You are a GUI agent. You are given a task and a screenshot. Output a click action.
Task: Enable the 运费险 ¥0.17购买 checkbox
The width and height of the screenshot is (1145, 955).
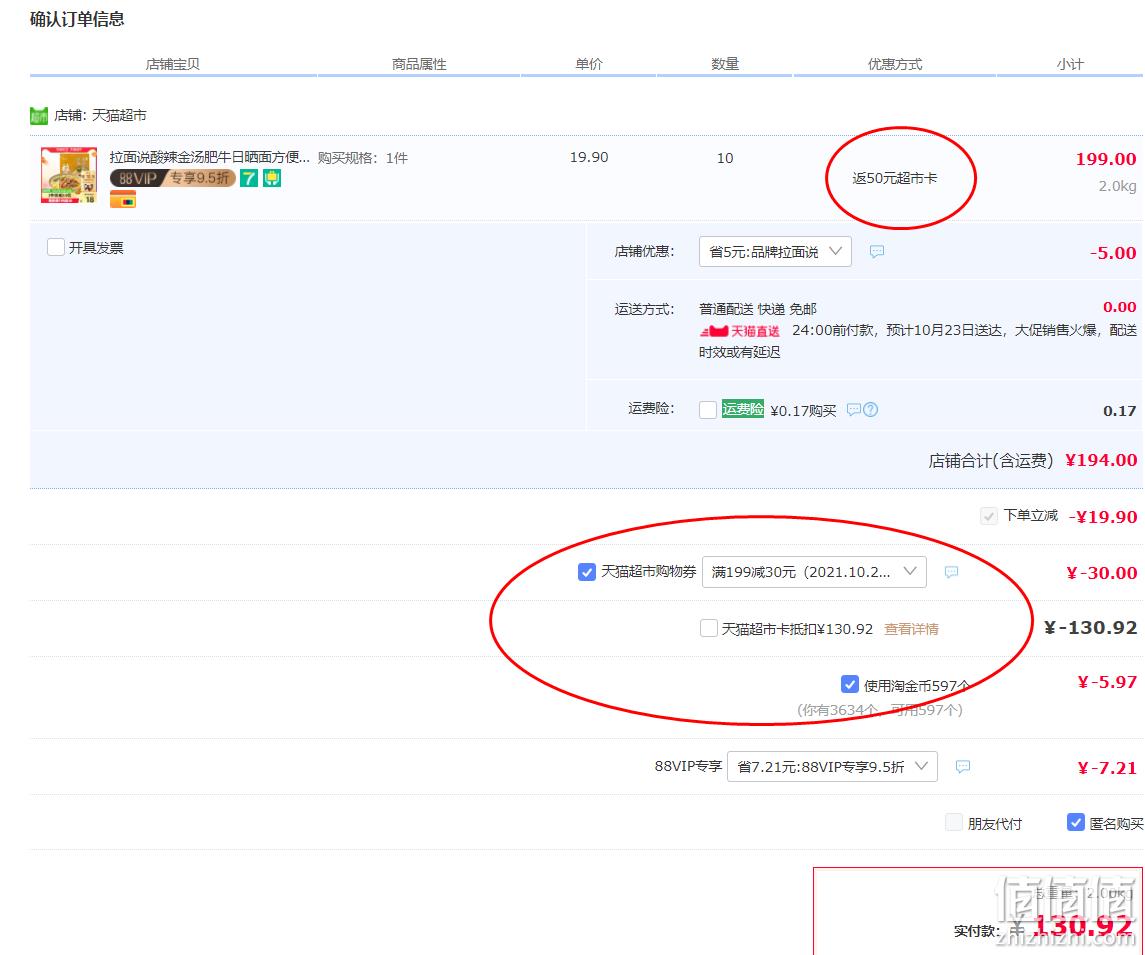[708, 410]
